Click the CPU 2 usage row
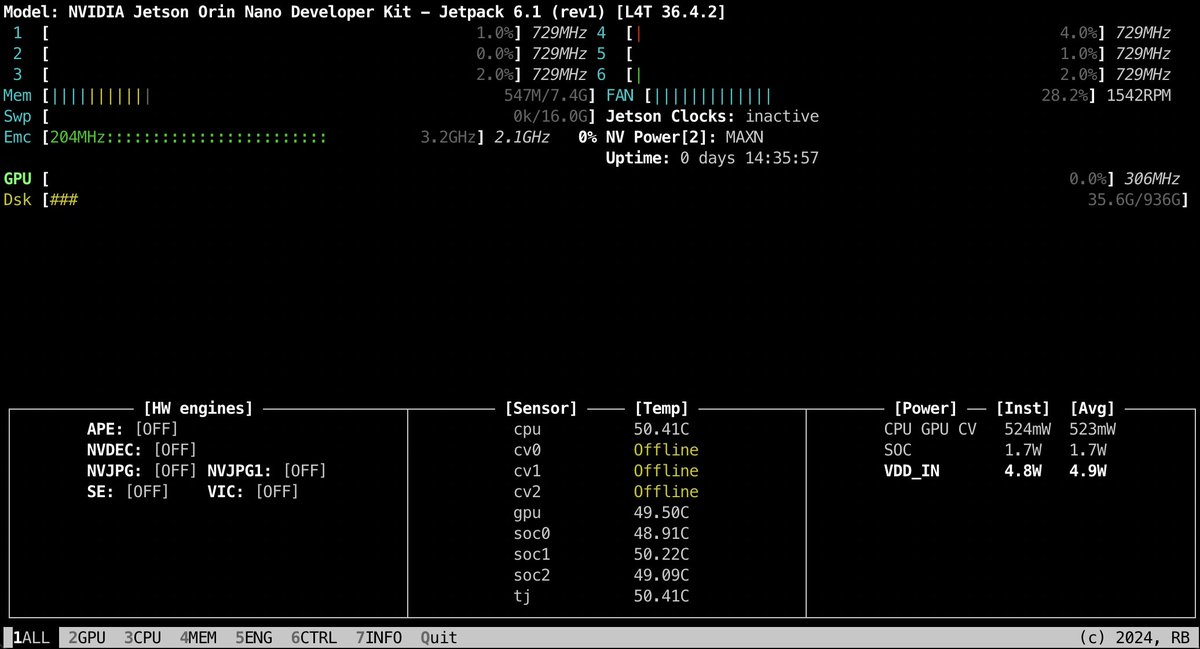Screen dimensions: 1200x649 pos(298,54)
